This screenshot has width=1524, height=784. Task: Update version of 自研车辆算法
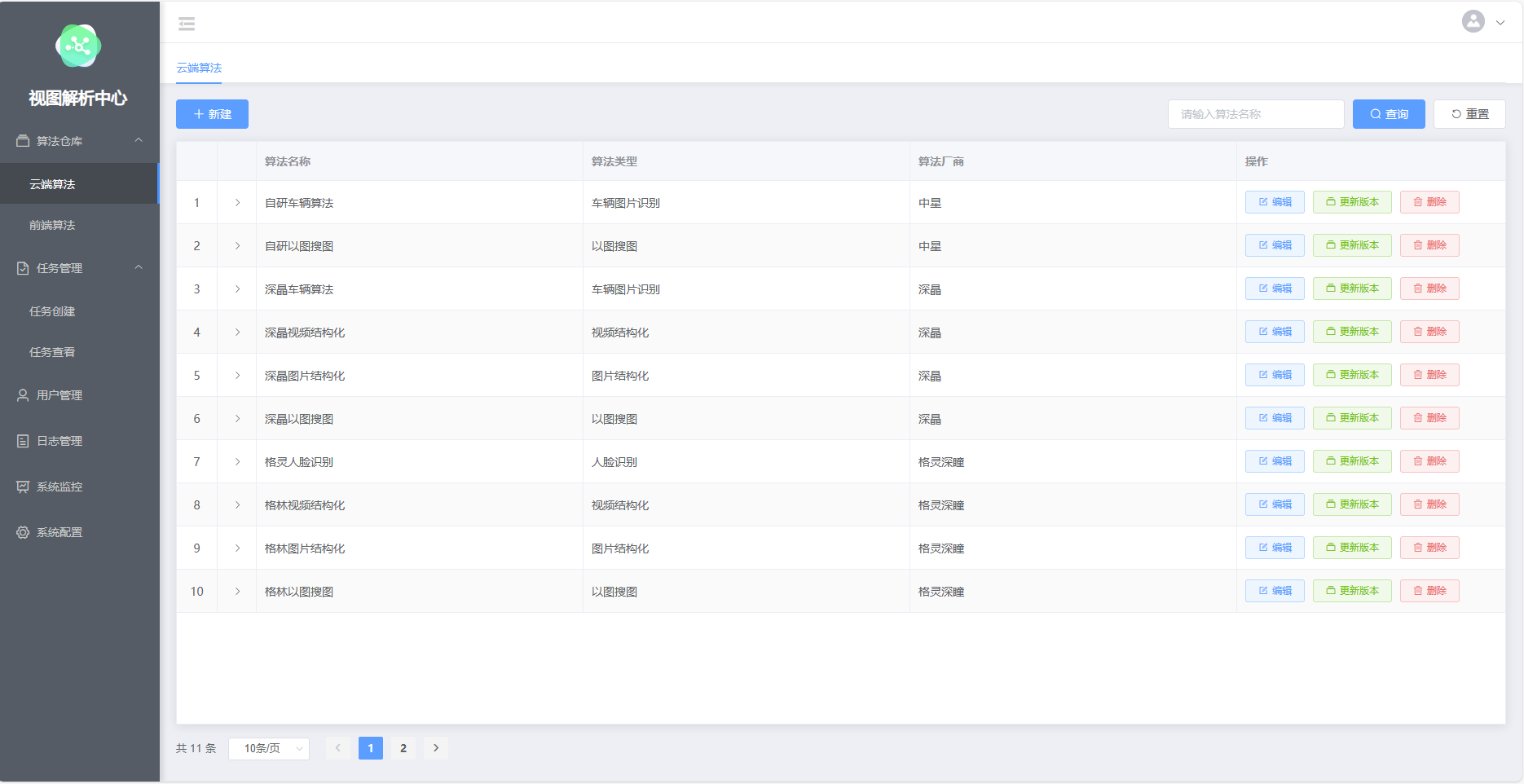click(1352, 202)
